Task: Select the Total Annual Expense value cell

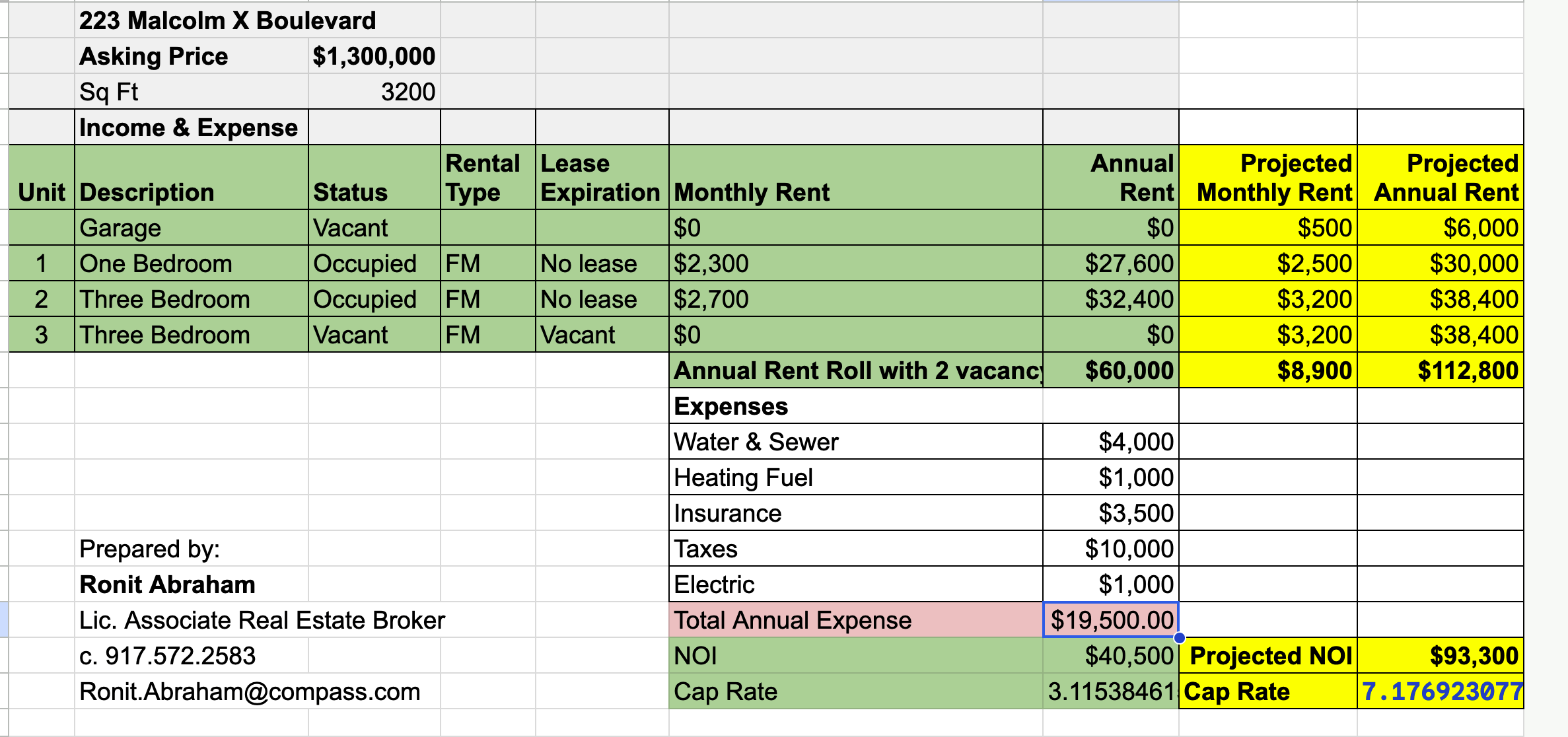Action: pyautogui.click(x=1111, y=620)
